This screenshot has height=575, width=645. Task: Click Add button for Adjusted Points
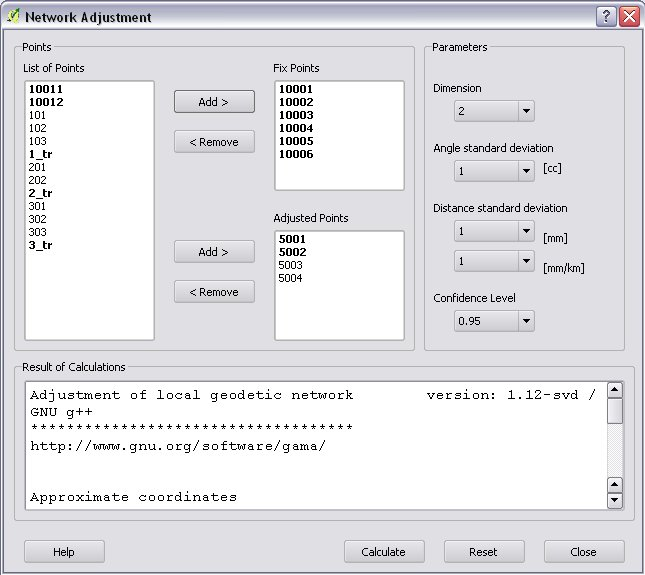point(214,252)
